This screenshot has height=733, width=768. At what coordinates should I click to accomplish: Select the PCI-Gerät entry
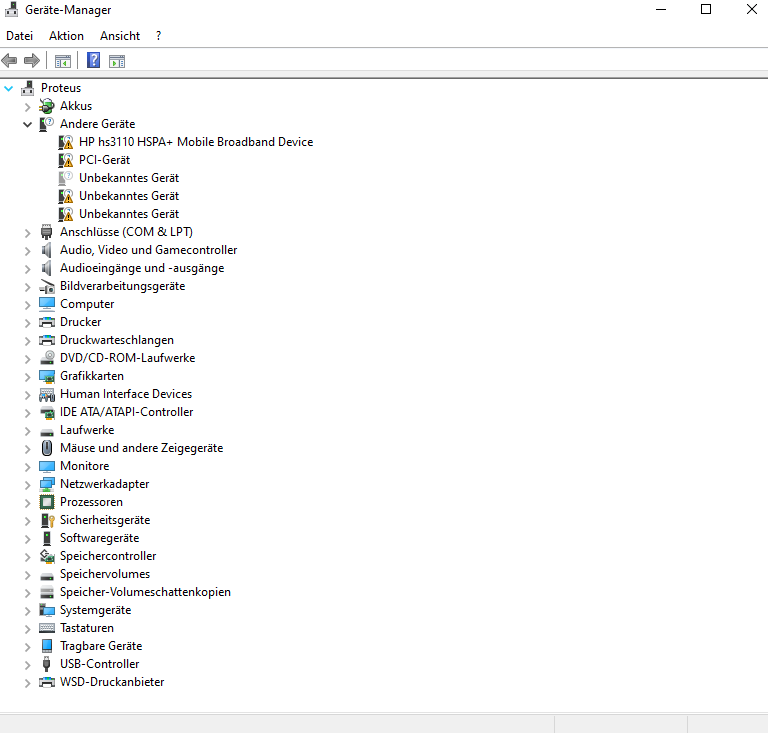click(x=104, y=160)
